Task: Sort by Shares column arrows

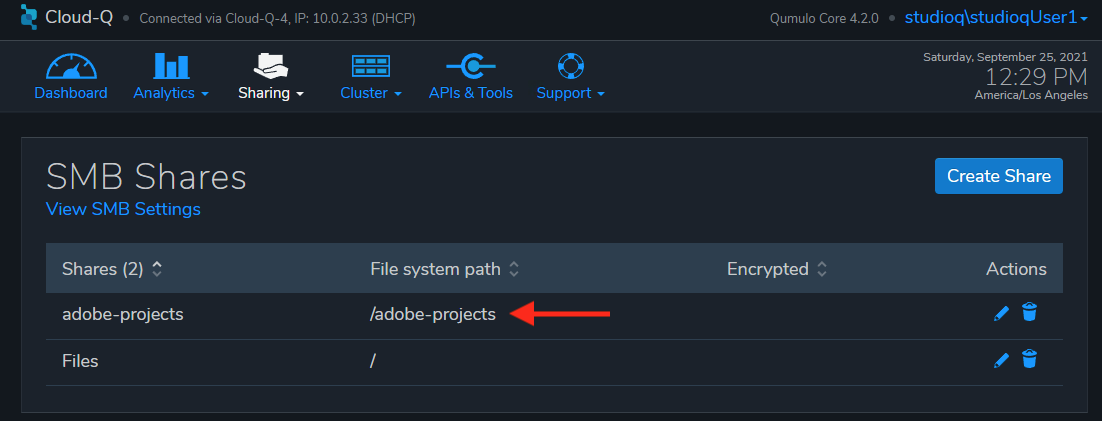Action: point(157,268)
